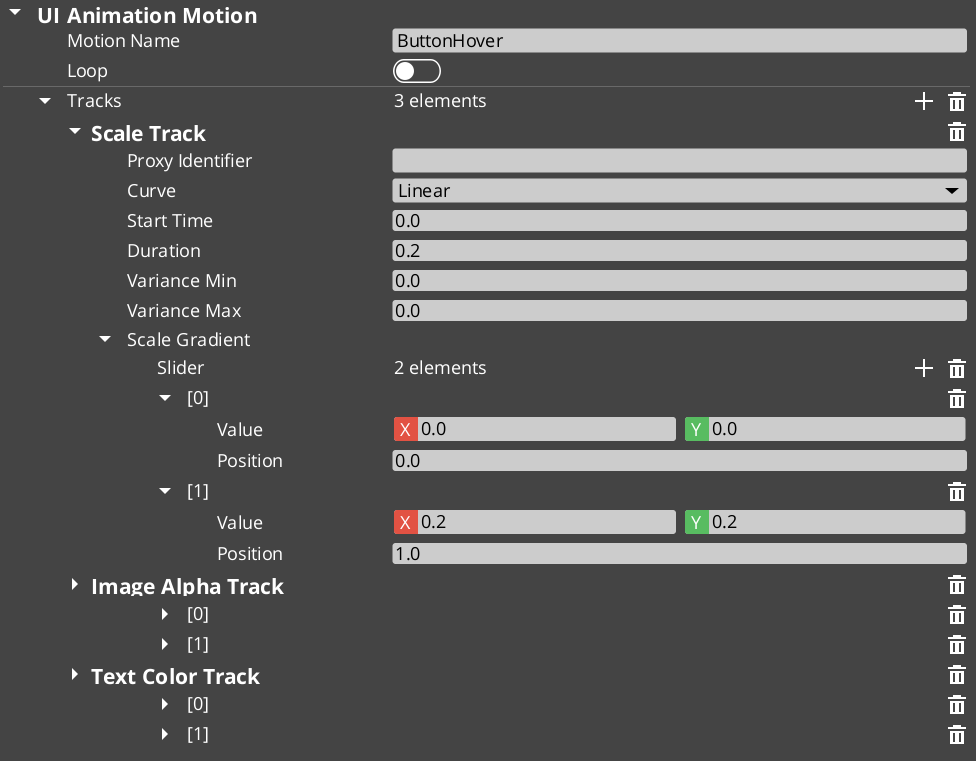Delete the Text Color Track

[956, 675]
